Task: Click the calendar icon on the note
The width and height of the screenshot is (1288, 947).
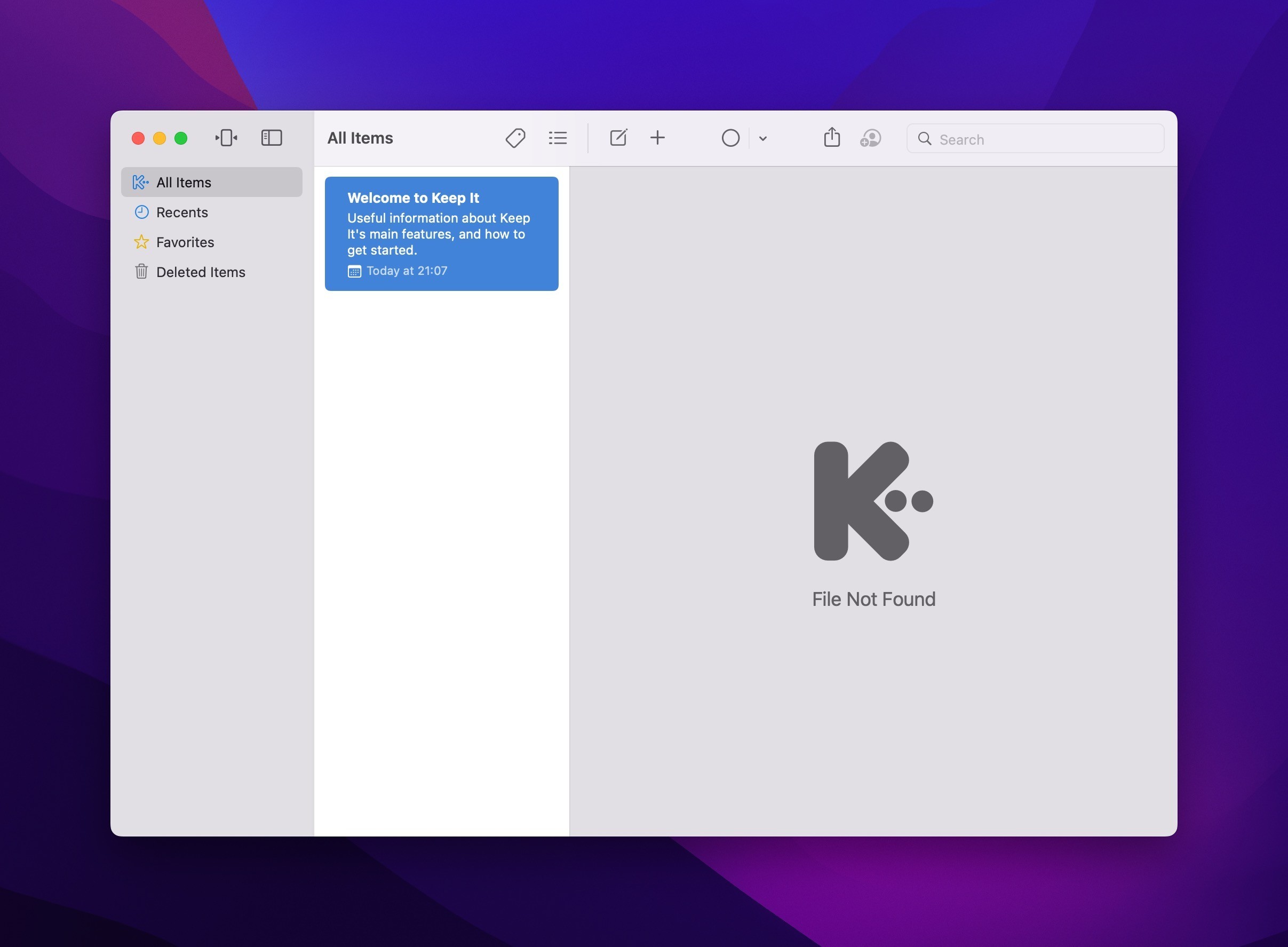Action: [x=354, y=272]
